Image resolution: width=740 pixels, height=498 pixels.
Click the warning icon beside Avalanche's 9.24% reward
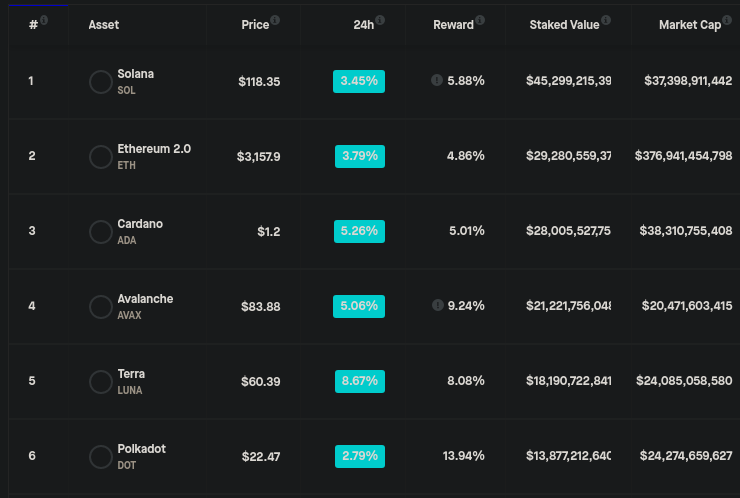(437, 305)
